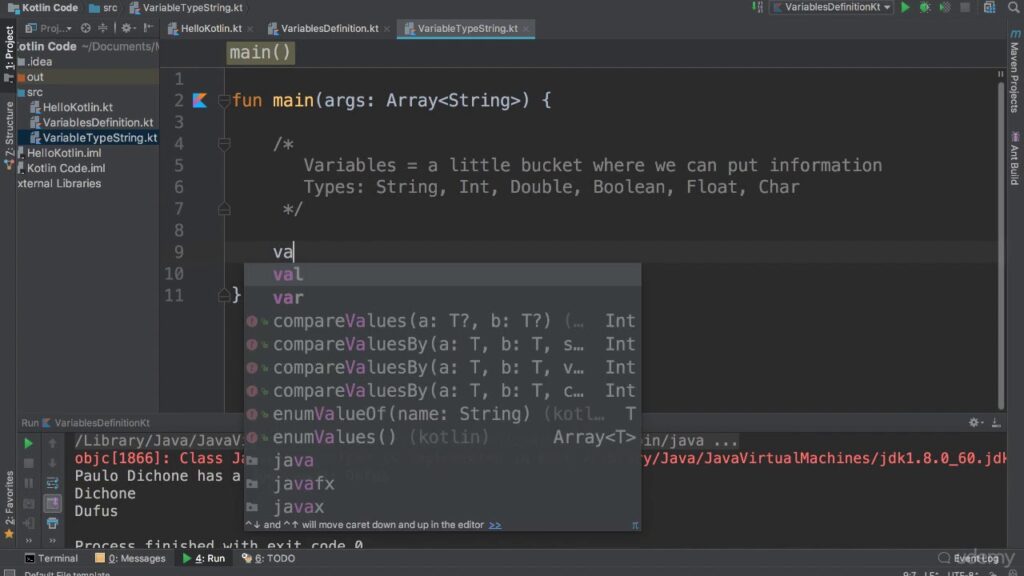The image size is (1024, 576).
Task: Click the main() breadcrumb above editor
Action: [261, 53]
